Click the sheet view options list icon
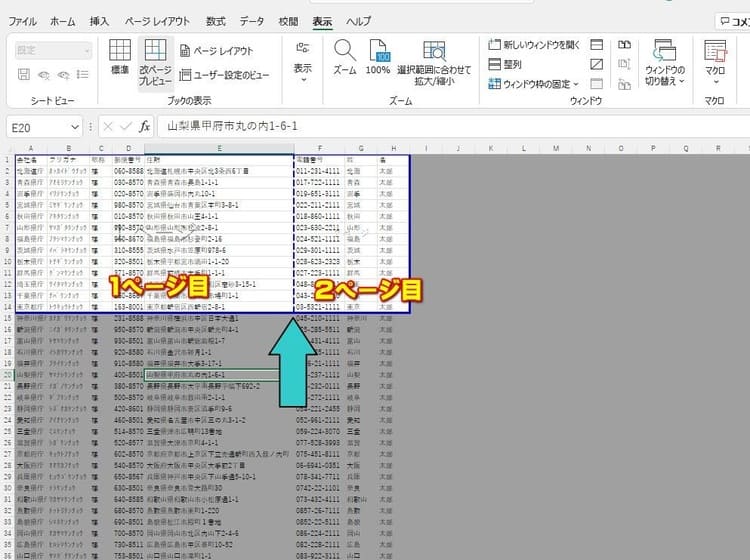The height and width of the screenshot is (560, 750). click(83, 75)
